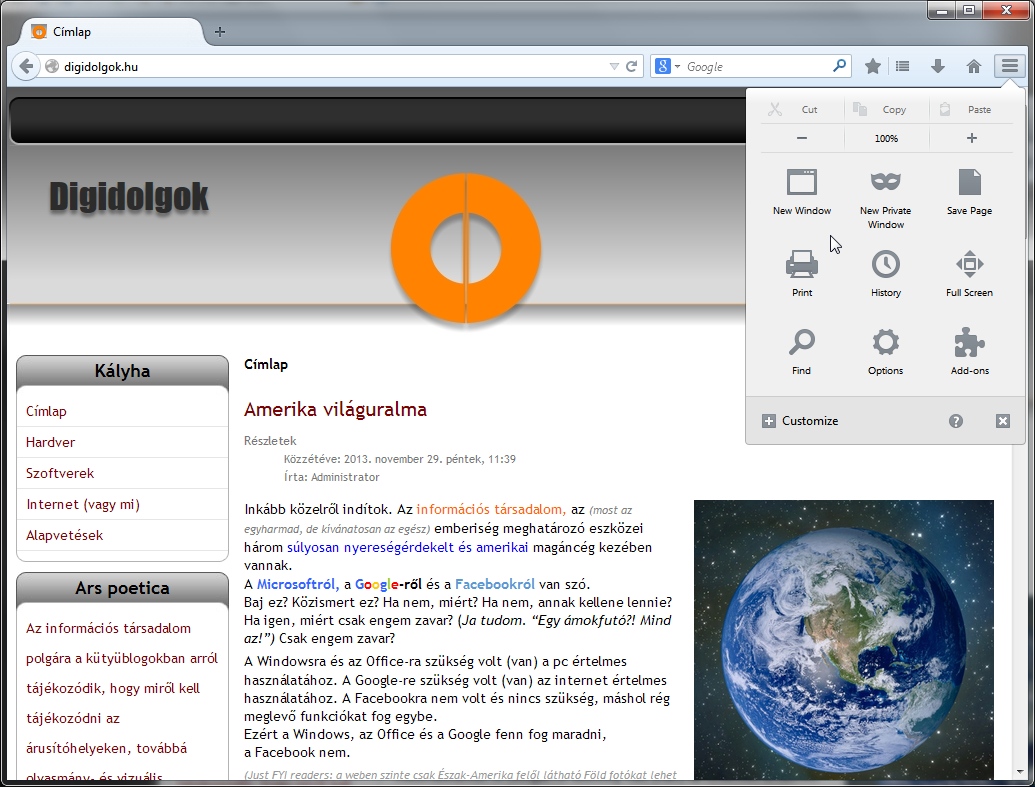Expand the address bar history dropdown
This screenshot has height=787, width=1035.
click(x=614, y=66)
